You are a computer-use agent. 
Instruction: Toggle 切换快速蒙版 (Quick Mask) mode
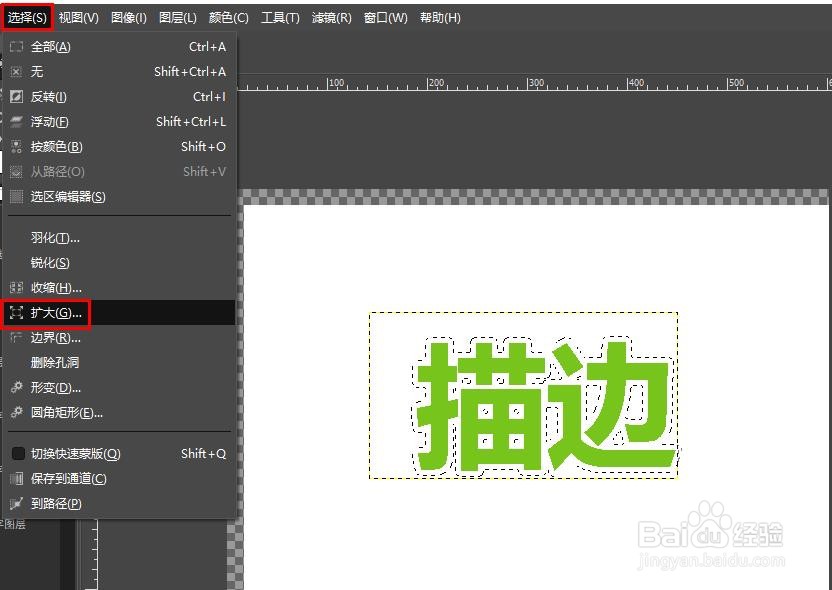coord(16,453)
